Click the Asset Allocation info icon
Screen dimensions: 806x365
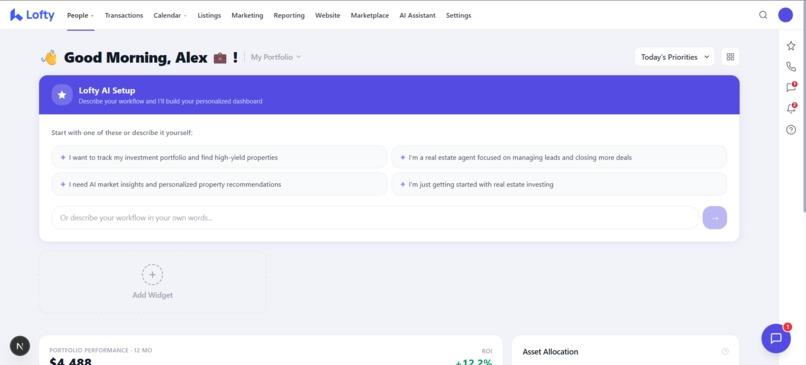pyautogui.click(x=725, y=352)
